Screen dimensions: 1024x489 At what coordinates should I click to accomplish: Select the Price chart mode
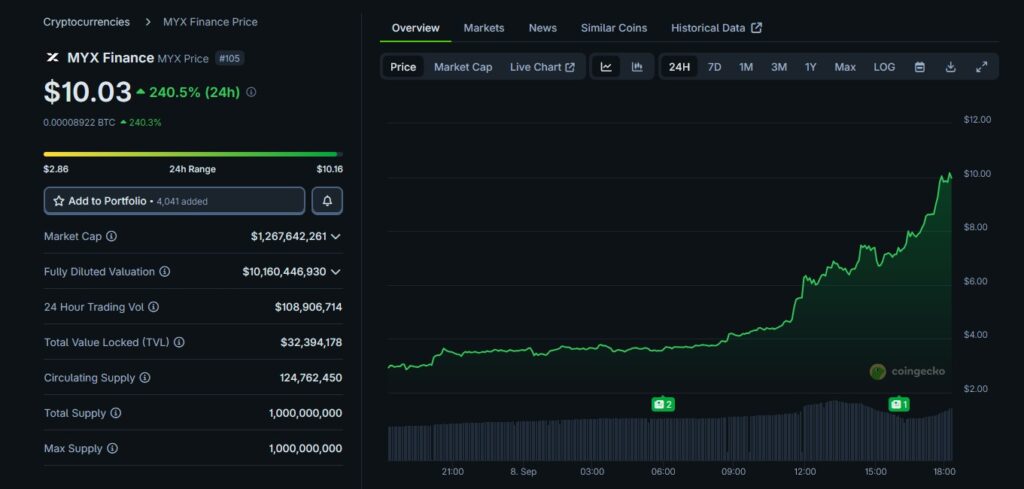[403, 67]
